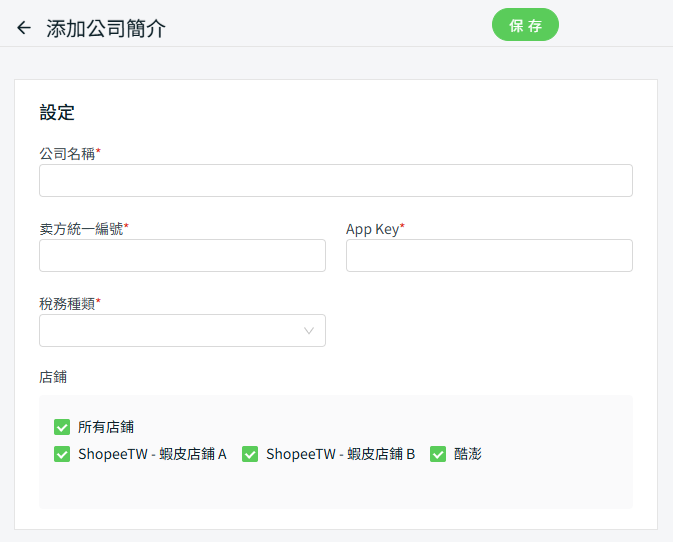Click the green 保存 button
Viewport: 673px width, 542px height.
[x=525, y=25]
